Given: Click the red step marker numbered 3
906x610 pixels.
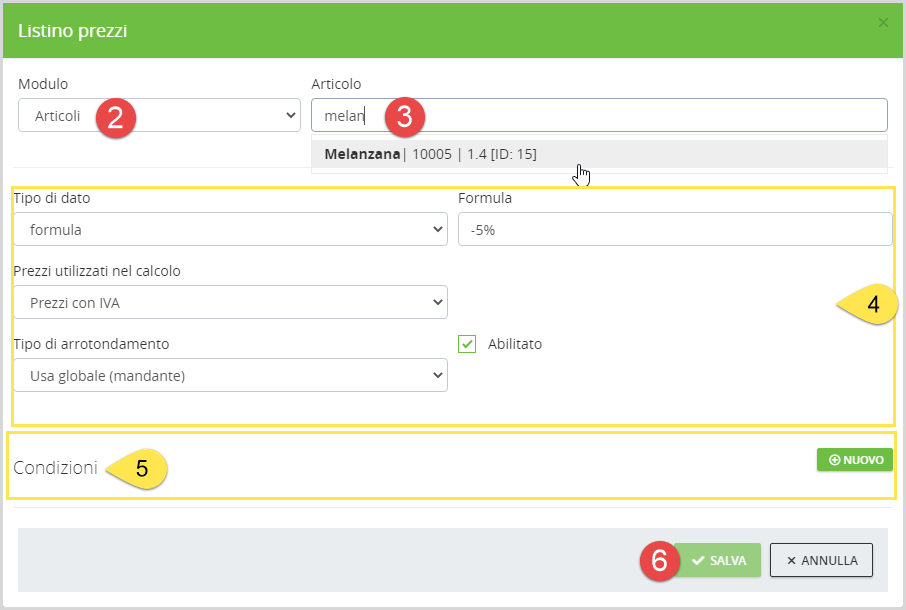Looking at the screenshot, I should [x=404, y=117].
